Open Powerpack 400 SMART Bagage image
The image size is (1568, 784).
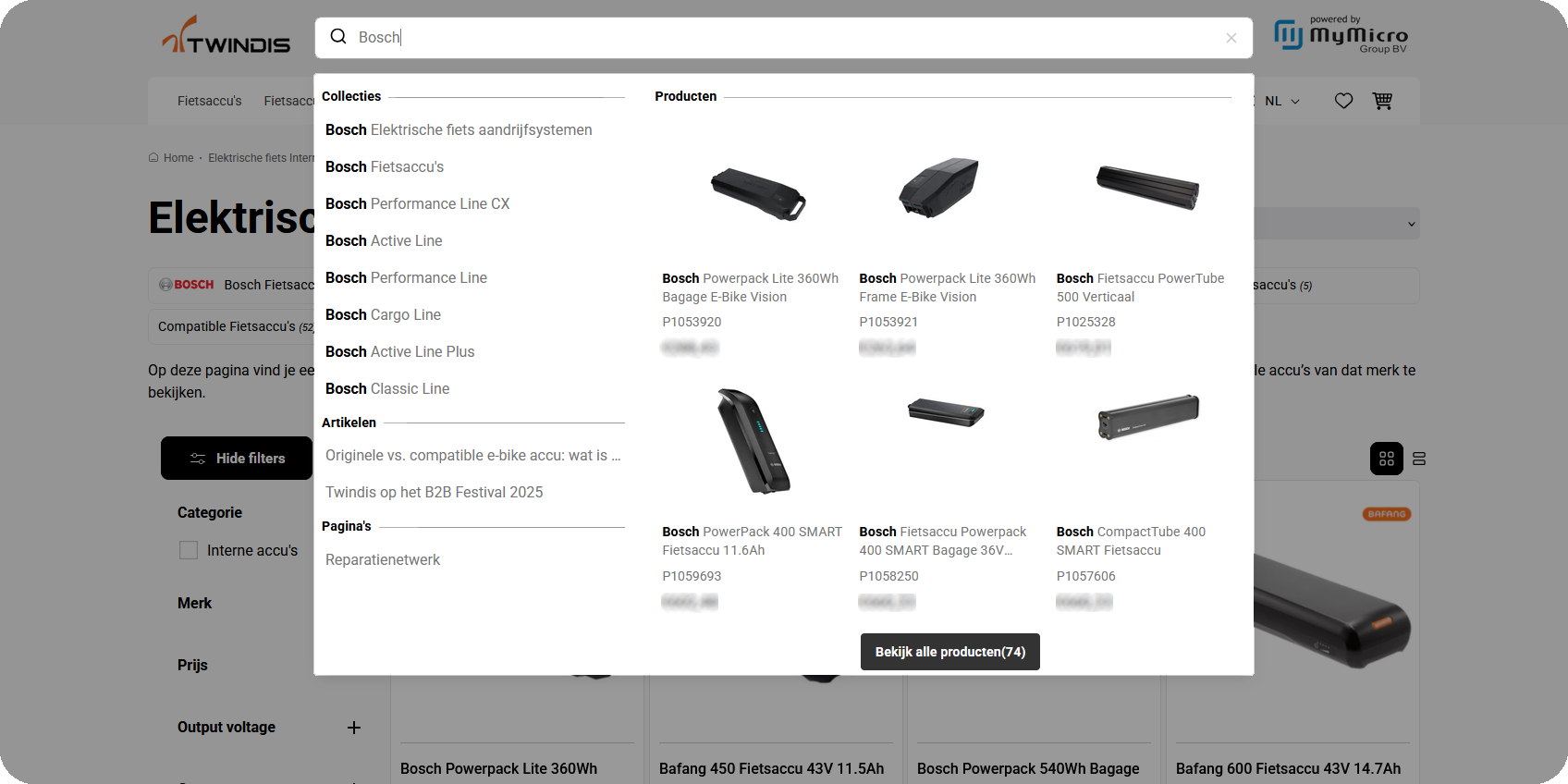pyautogui.click(x=947, y=412)
